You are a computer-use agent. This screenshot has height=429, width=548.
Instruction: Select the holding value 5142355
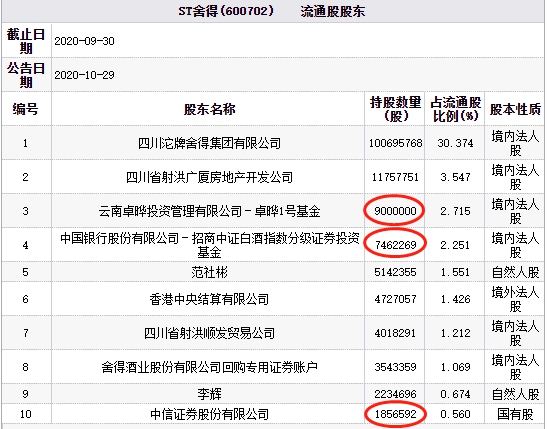click(x=395, y=272)
